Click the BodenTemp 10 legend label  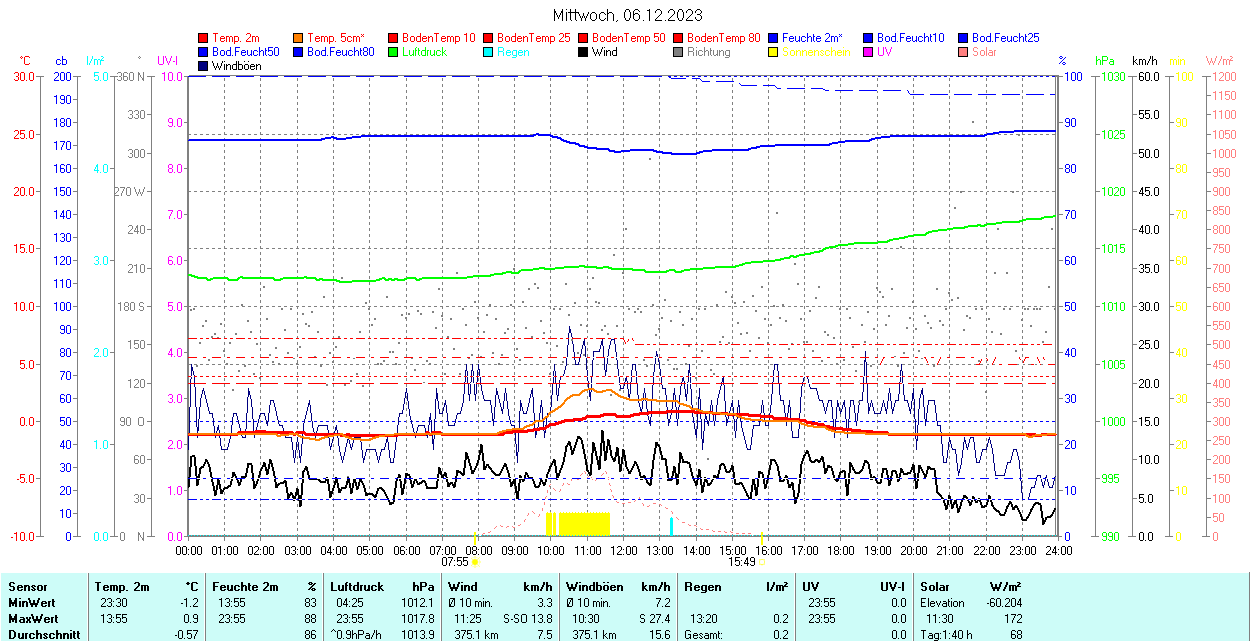[439, 38]
